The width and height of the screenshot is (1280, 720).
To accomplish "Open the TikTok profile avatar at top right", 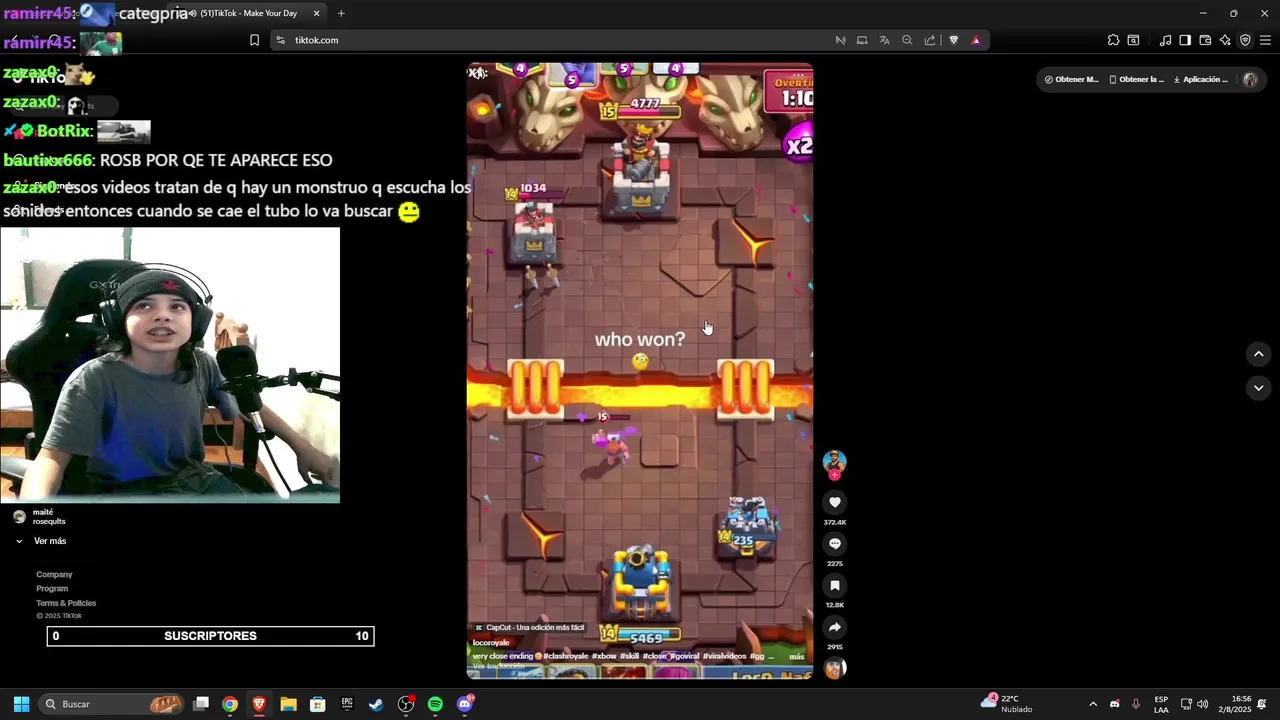I will click(x=1249, y=80).
